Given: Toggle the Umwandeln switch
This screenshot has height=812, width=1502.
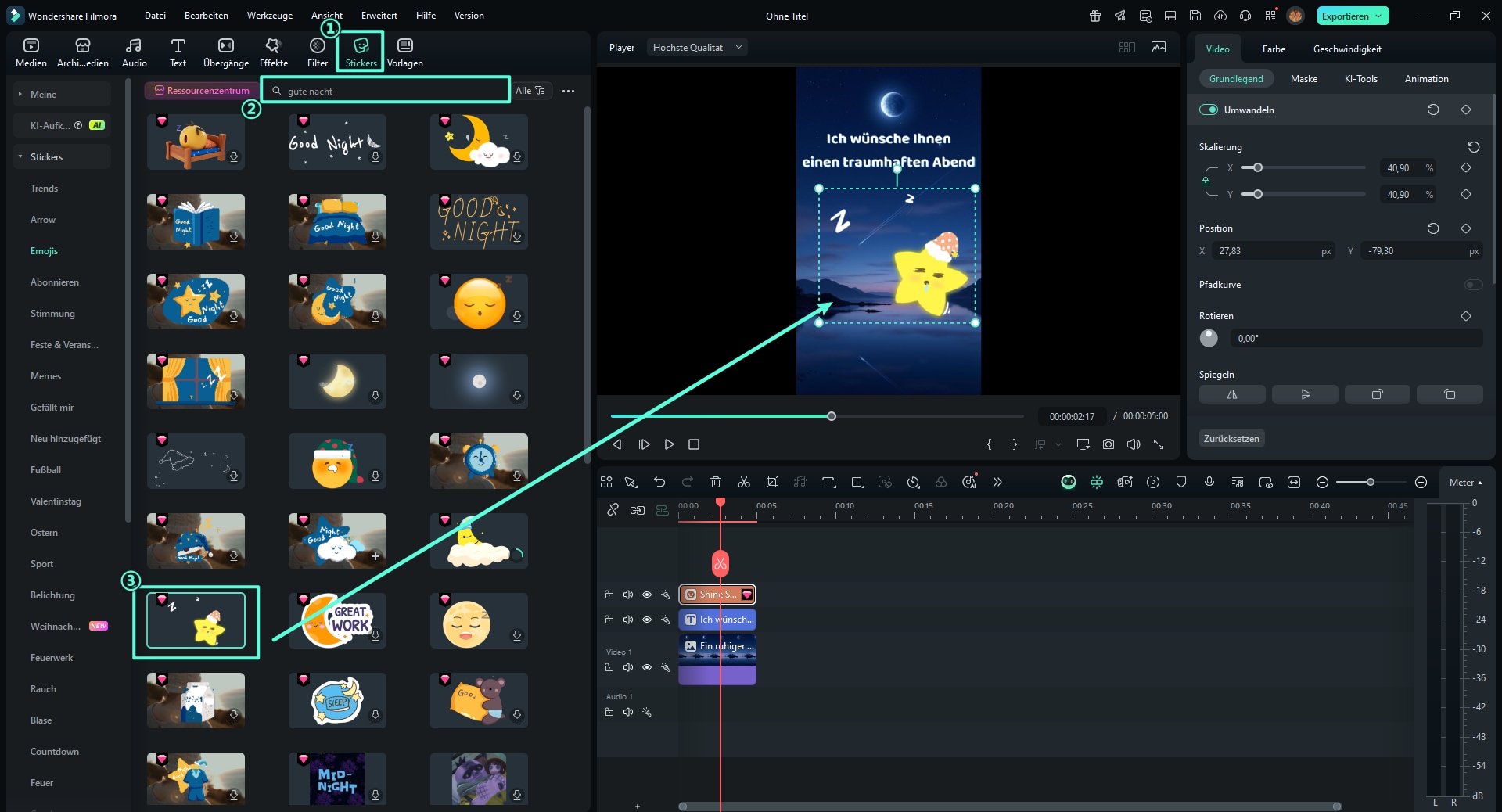Looking at the screenshot, I should tap(1209, 110).
